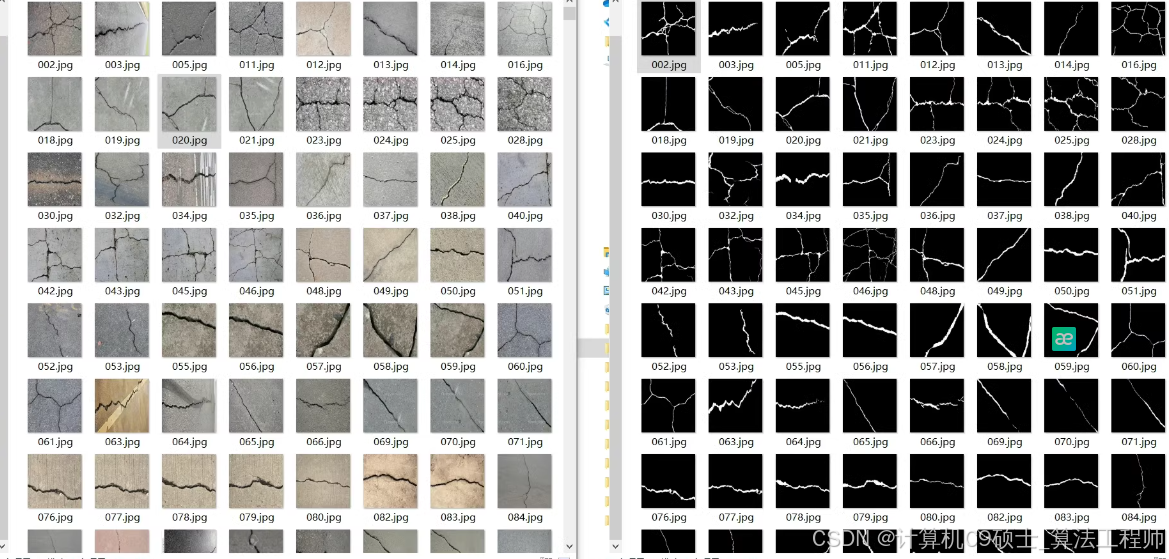
Task: Click file name 070.jpg in right window
Action: click(1071, 441)
